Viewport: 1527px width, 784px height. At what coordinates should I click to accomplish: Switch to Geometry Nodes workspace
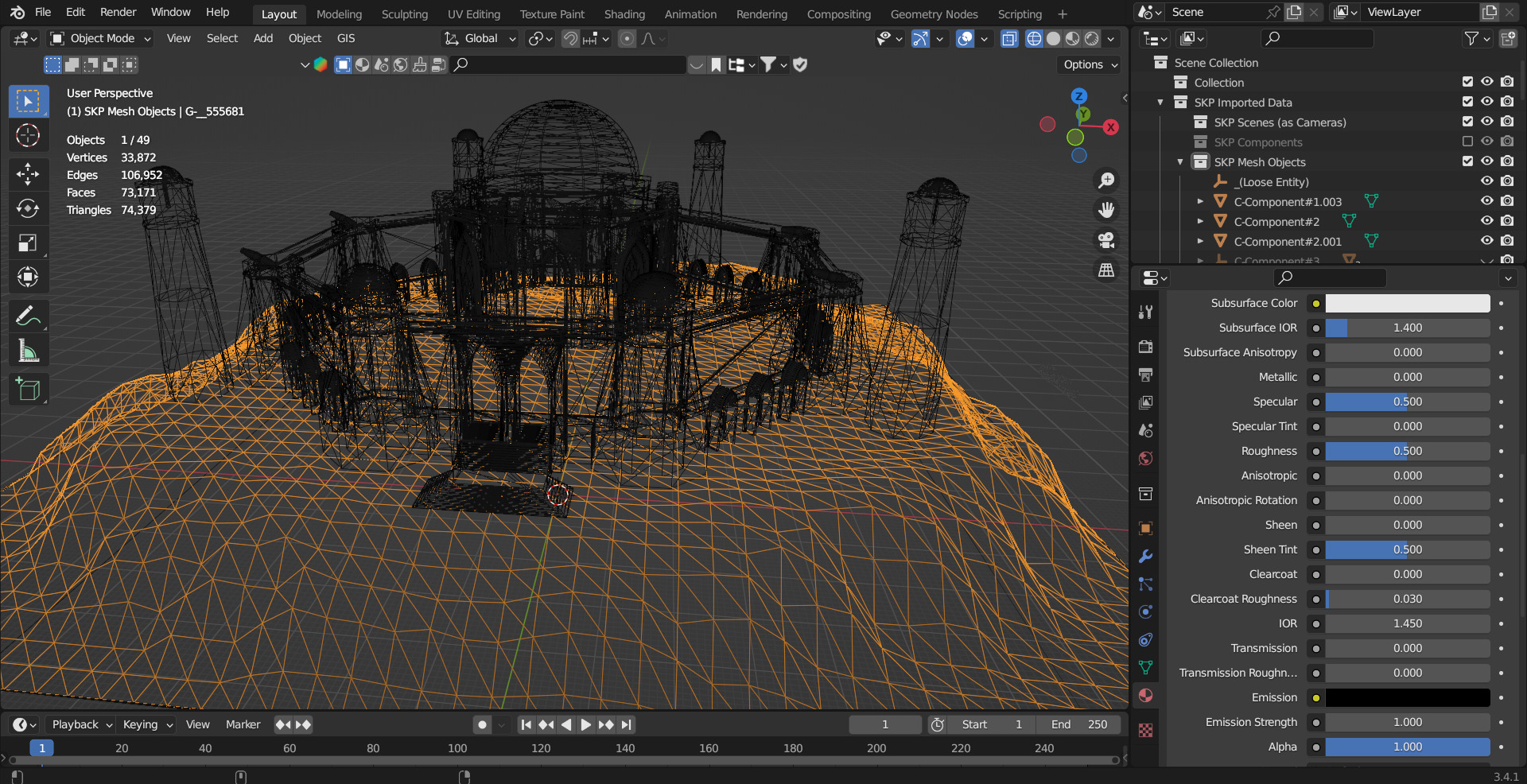(934, 14)
